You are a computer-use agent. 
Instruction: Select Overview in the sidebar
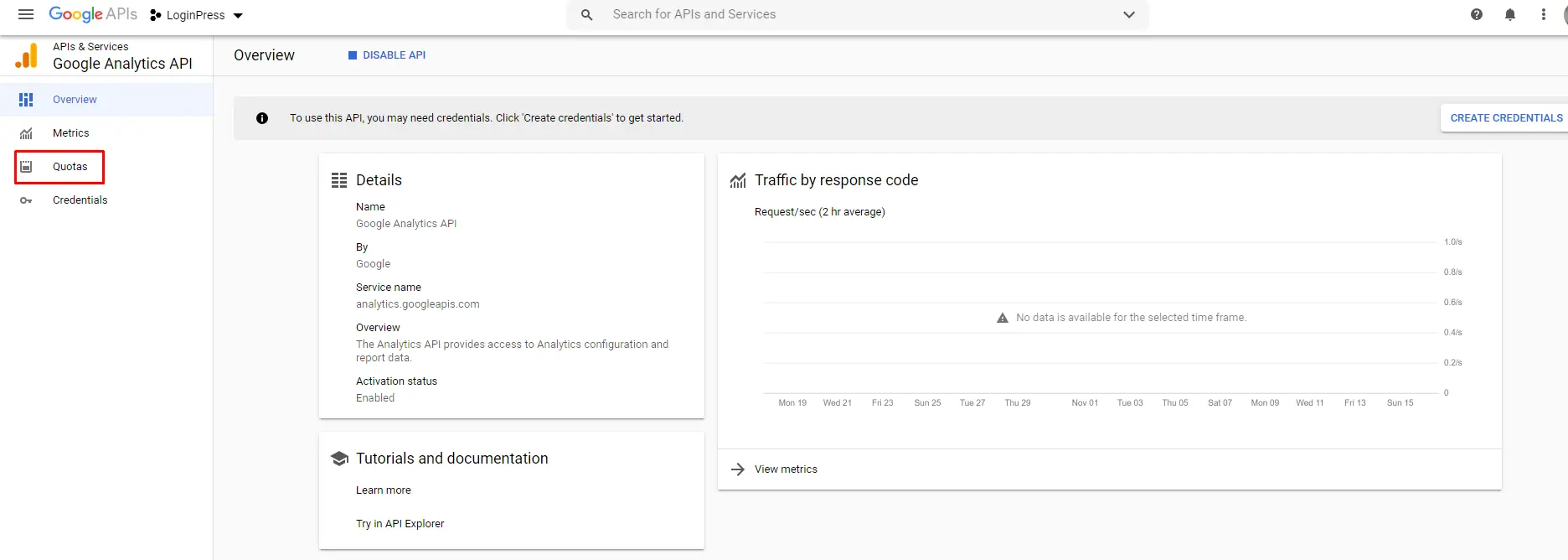point(106,99)
